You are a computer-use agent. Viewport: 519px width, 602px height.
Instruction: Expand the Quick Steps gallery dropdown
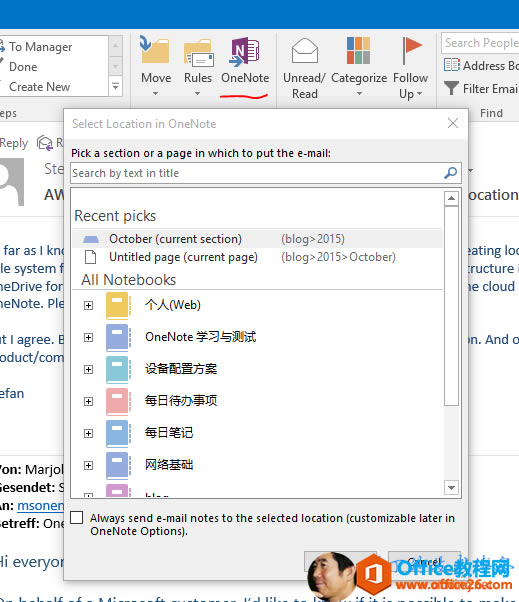(116, 86)
